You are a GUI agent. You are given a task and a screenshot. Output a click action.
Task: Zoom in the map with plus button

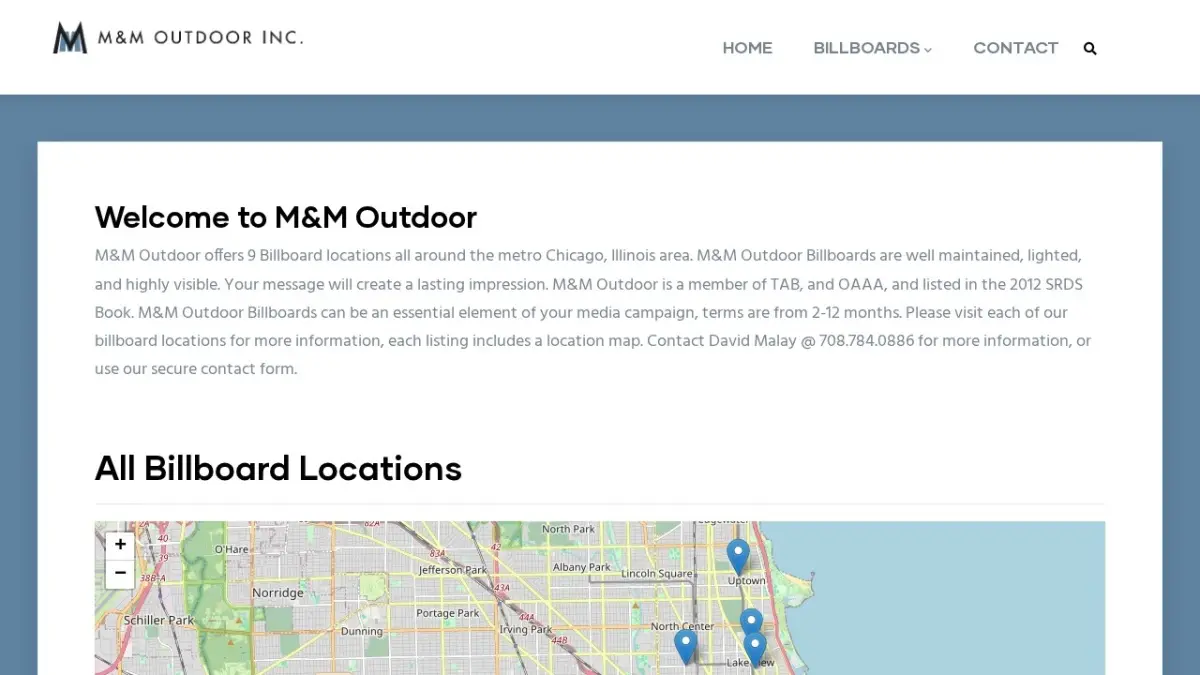120,545
